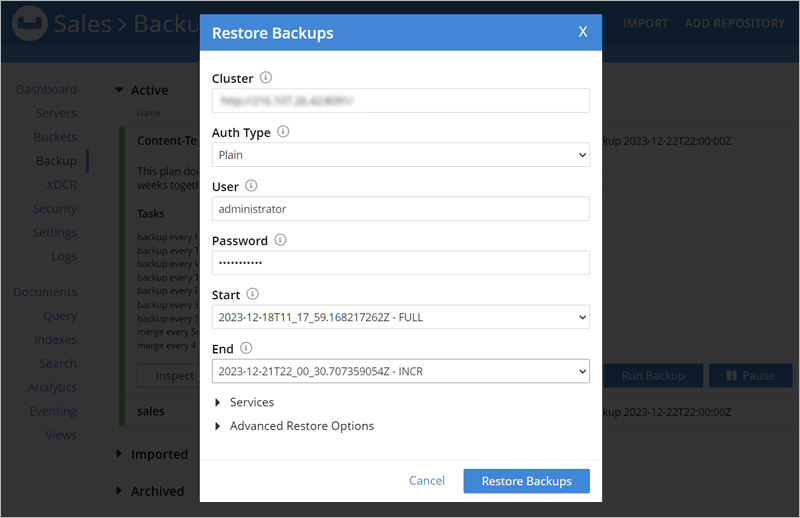This screenshot has height=518, width=800.
Task: Click the 'name' column header text
Action: coord(148,113)
